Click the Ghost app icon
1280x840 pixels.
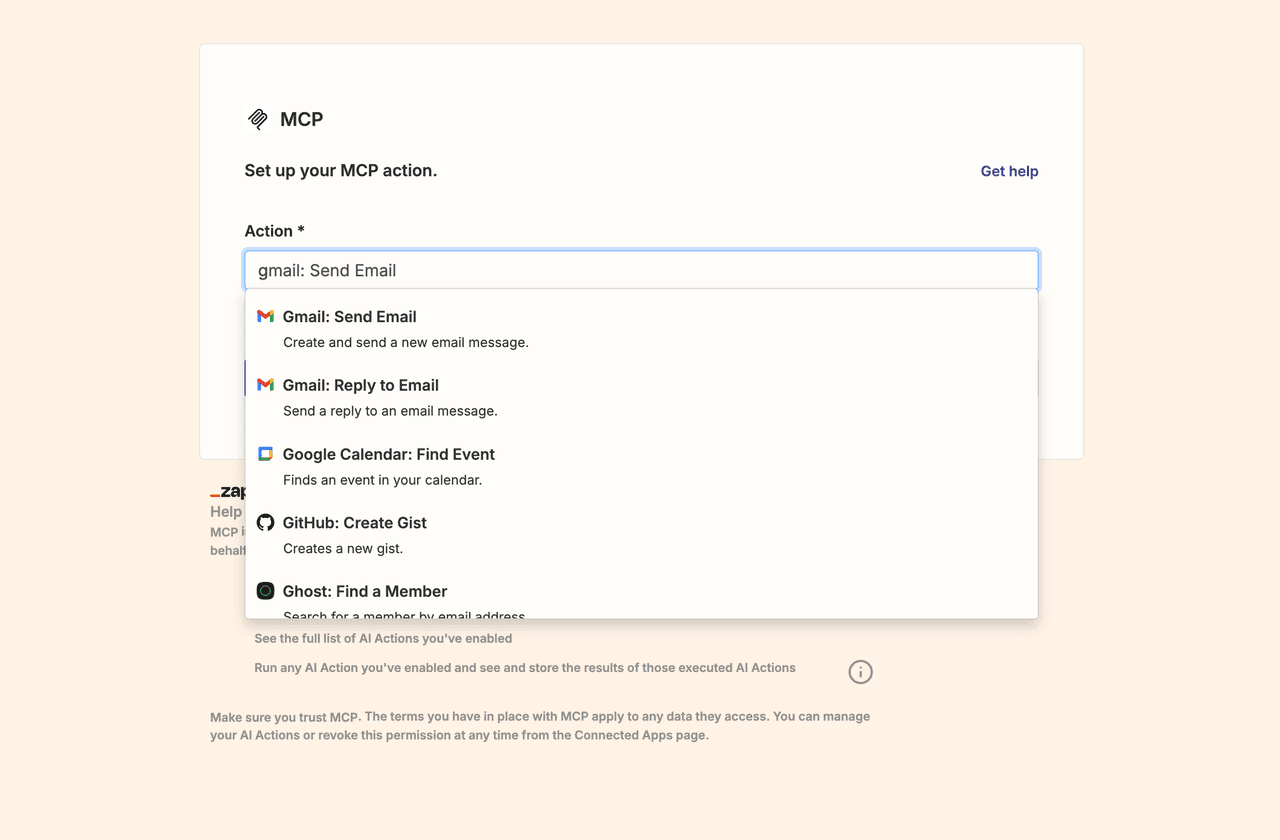pos(265,591)
